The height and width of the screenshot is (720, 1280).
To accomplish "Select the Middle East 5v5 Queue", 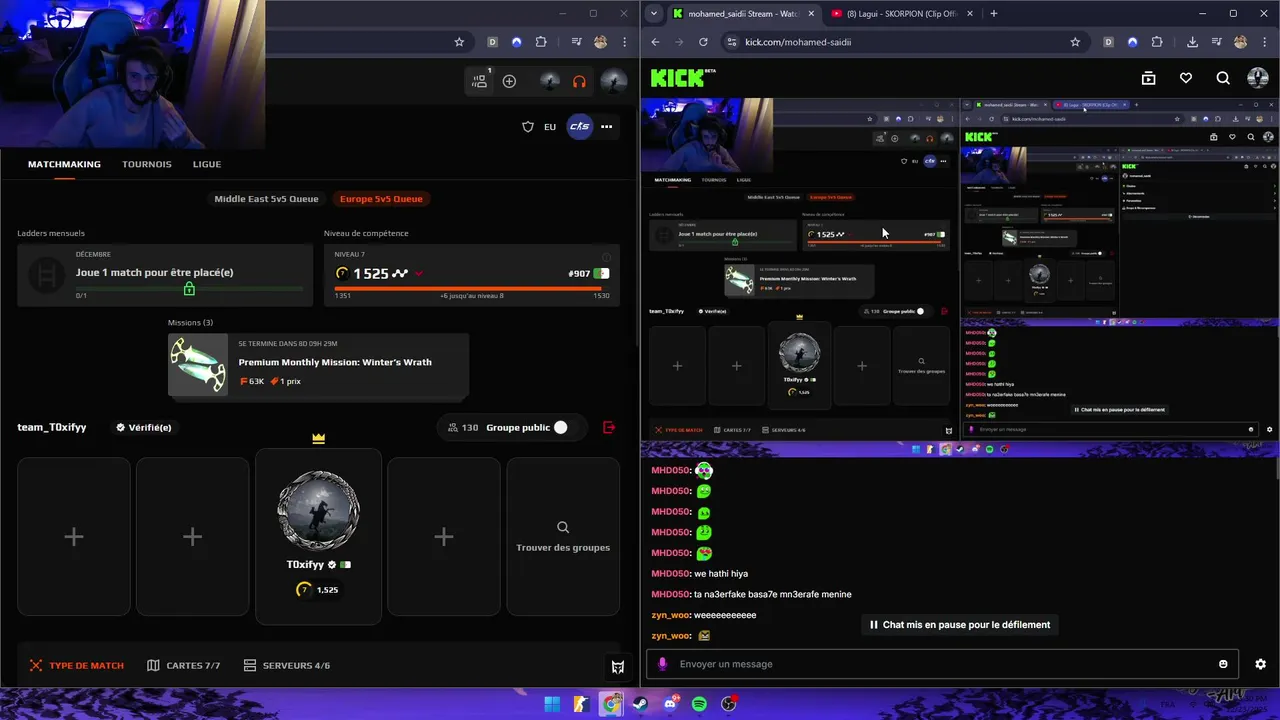I will (x=266, y=198).
